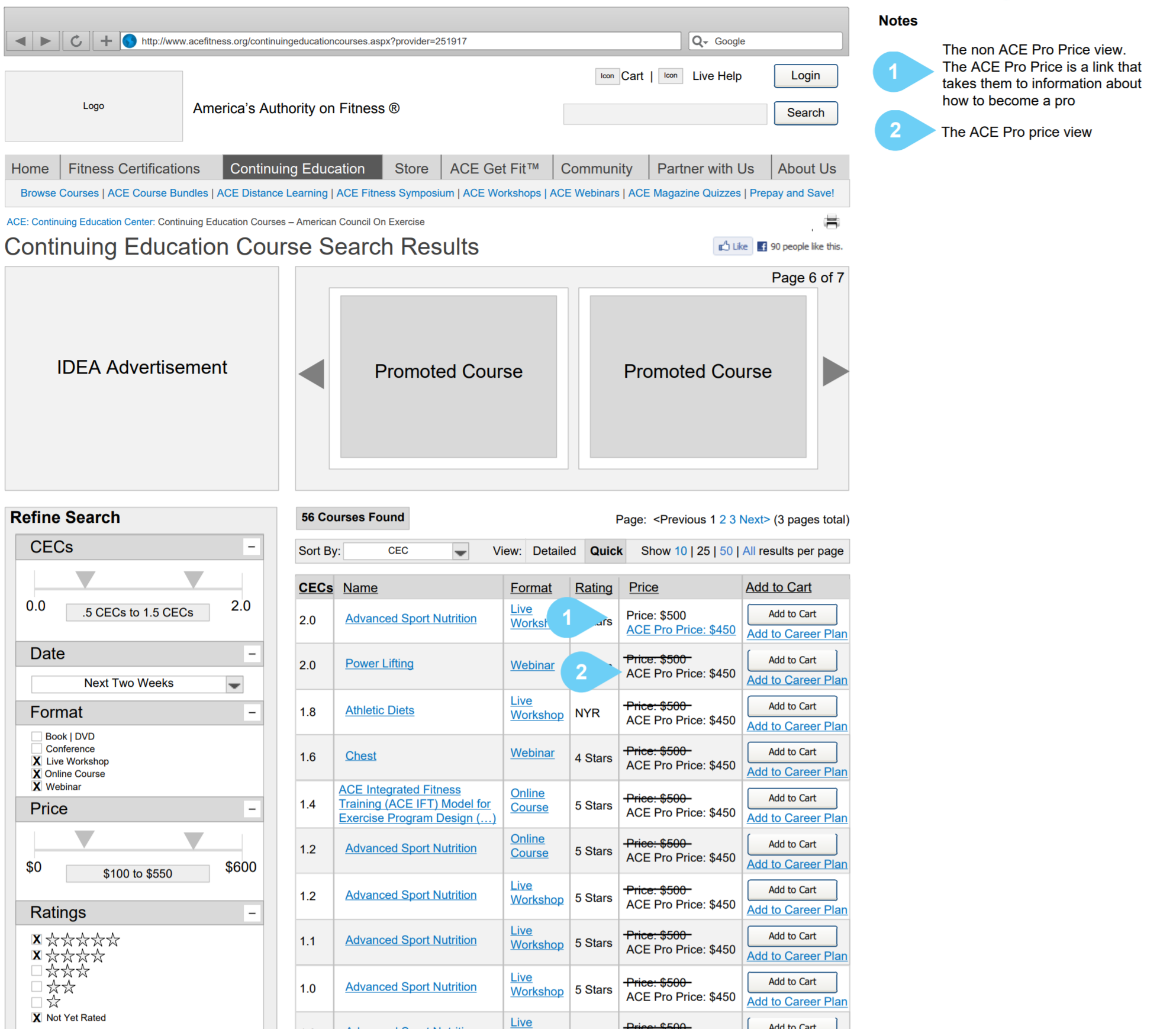The width and height of the screenshot is (1176, 1029).
Task: Click the browser forward arrow button
Action: click(46, 41)
